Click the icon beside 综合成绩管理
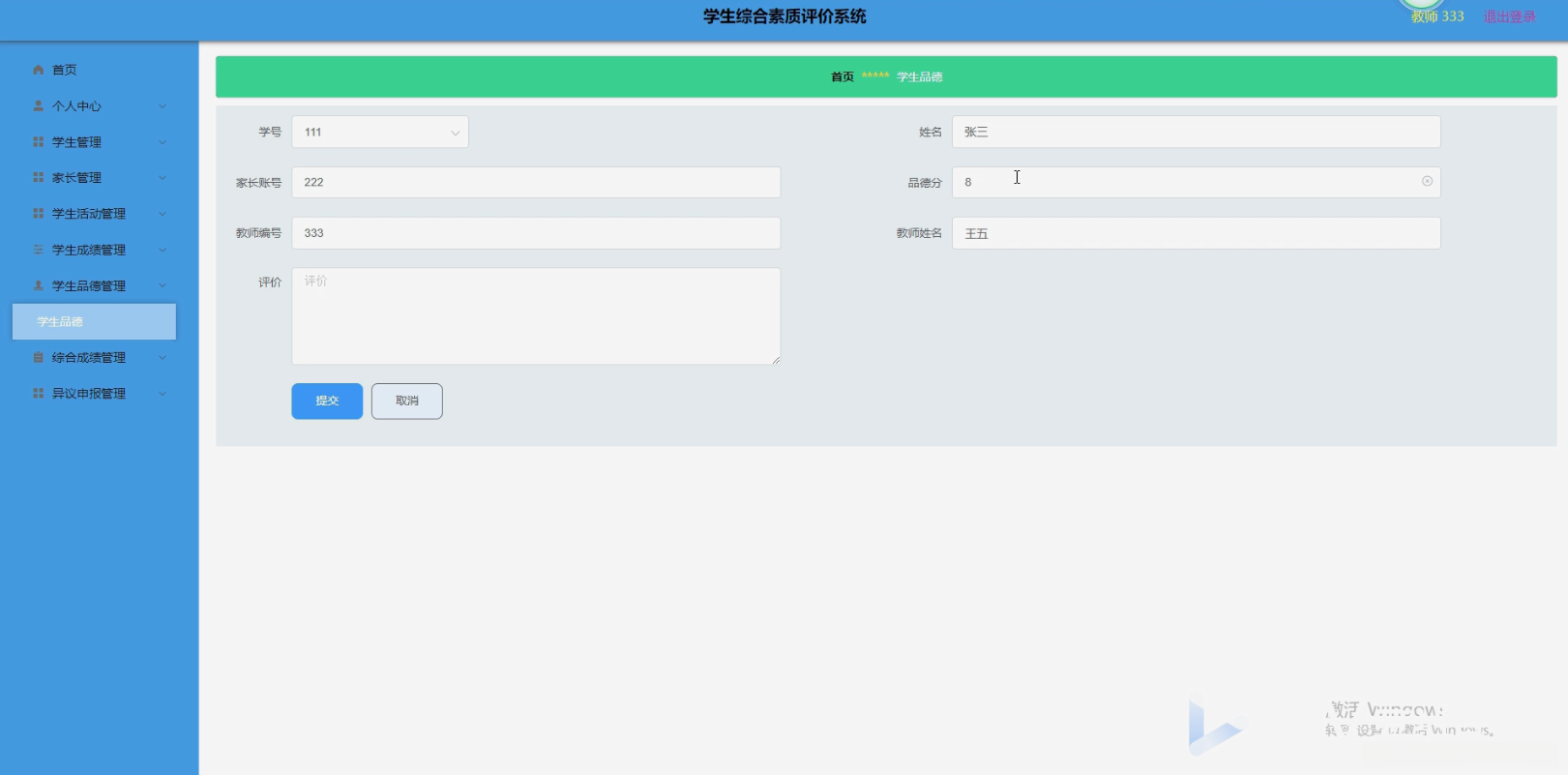Image resolution: width=1568 pixels, height=775 pixels. pos(39,358)
